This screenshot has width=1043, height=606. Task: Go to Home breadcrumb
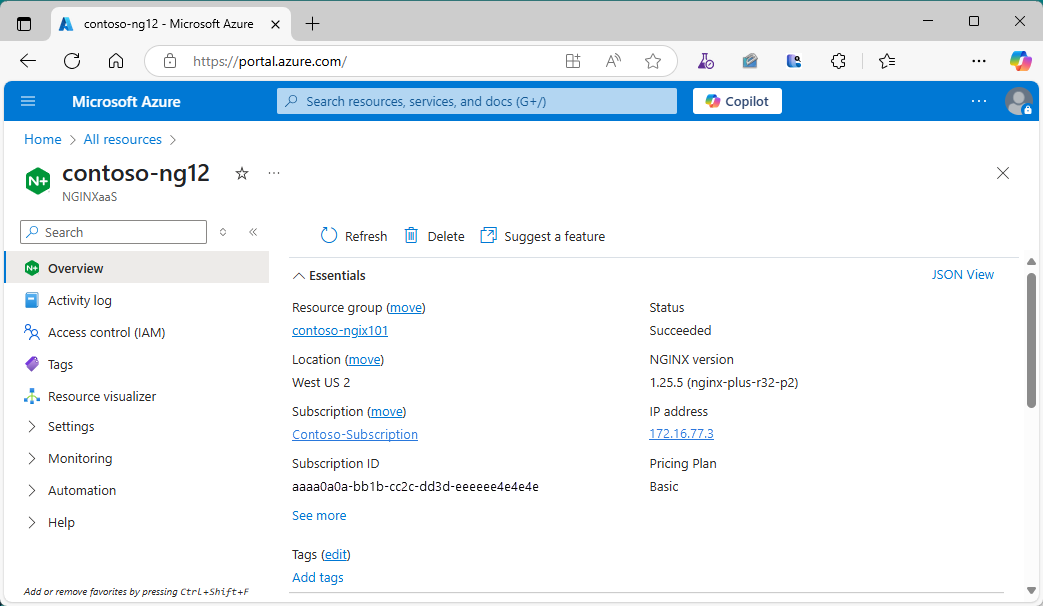pyautogui.click(x=43, y=140)
